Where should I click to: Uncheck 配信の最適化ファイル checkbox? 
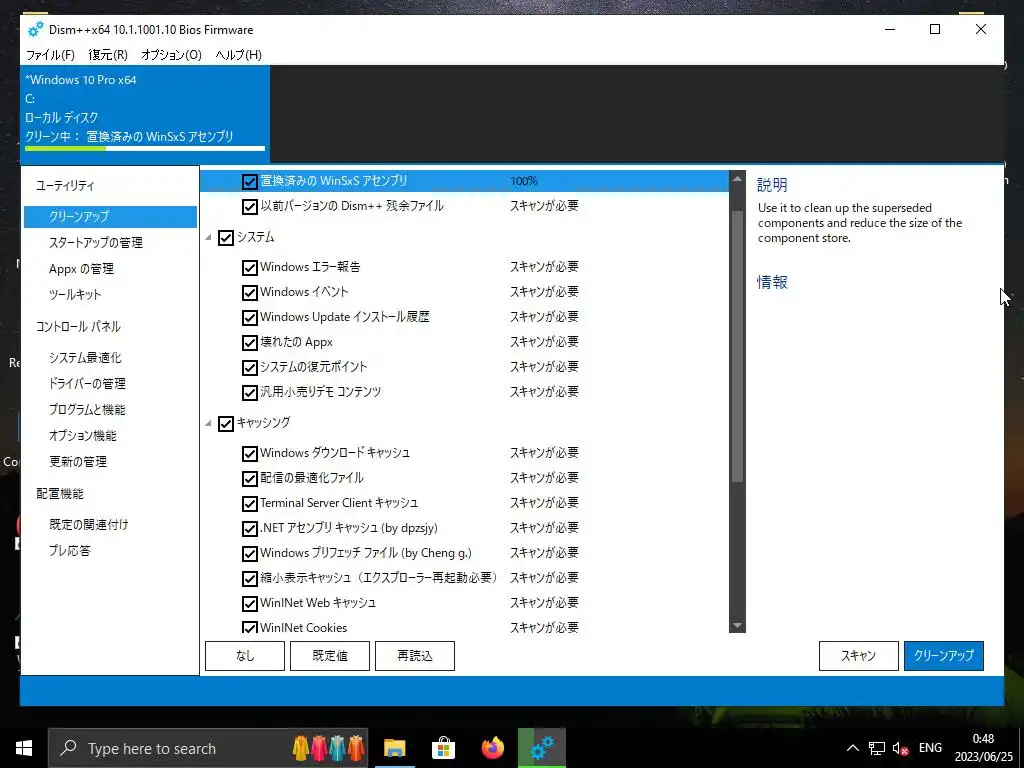tap(249, 479)
